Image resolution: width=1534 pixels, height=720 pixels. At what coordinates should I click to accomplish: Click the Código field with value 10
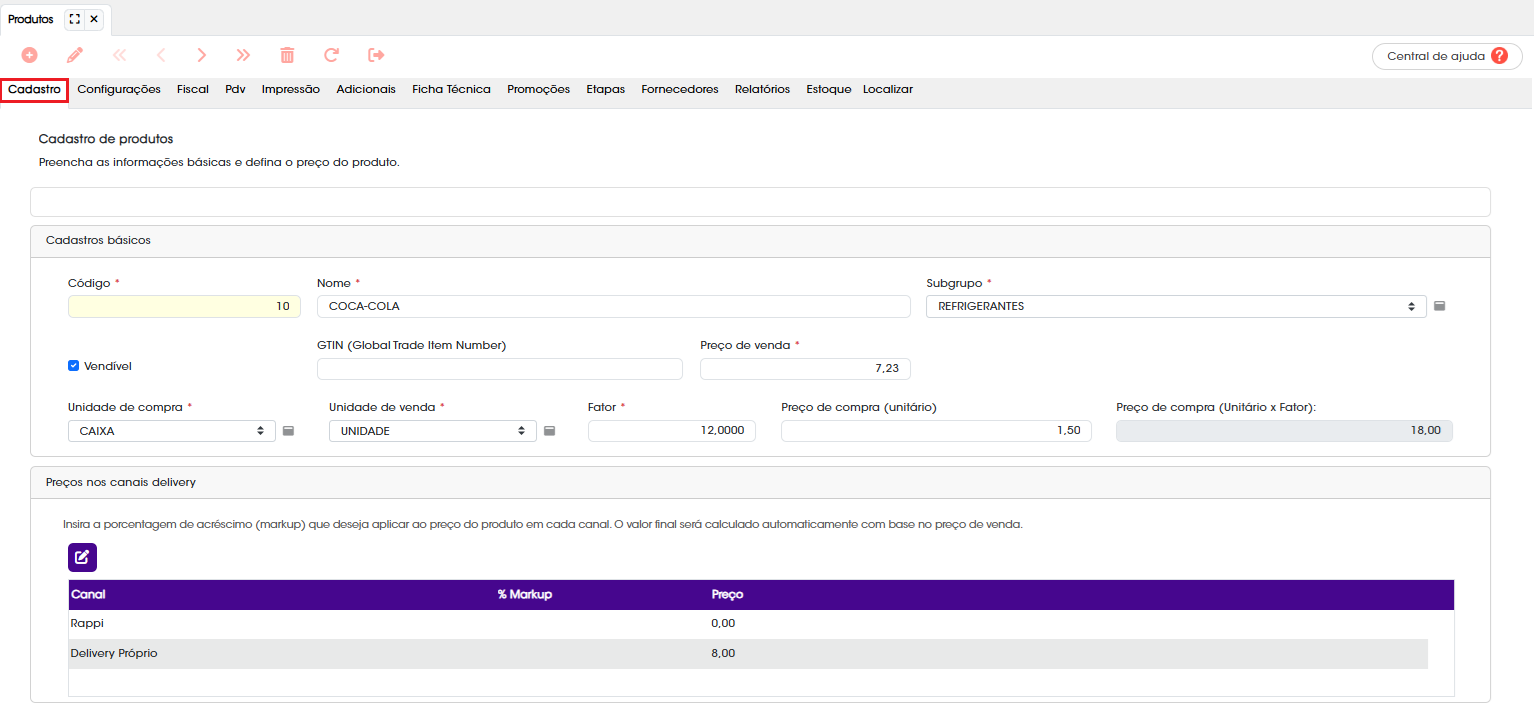184,306
